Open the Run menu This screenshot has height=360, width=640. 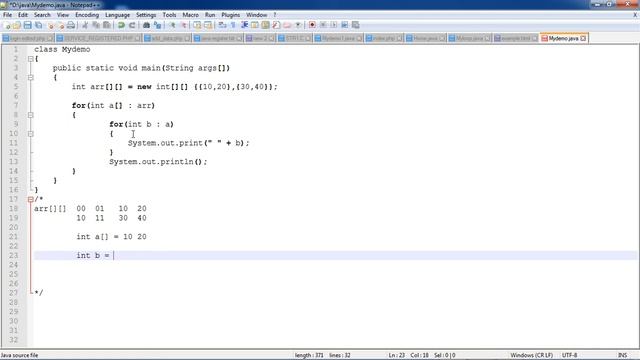click(x=210, y=15)
